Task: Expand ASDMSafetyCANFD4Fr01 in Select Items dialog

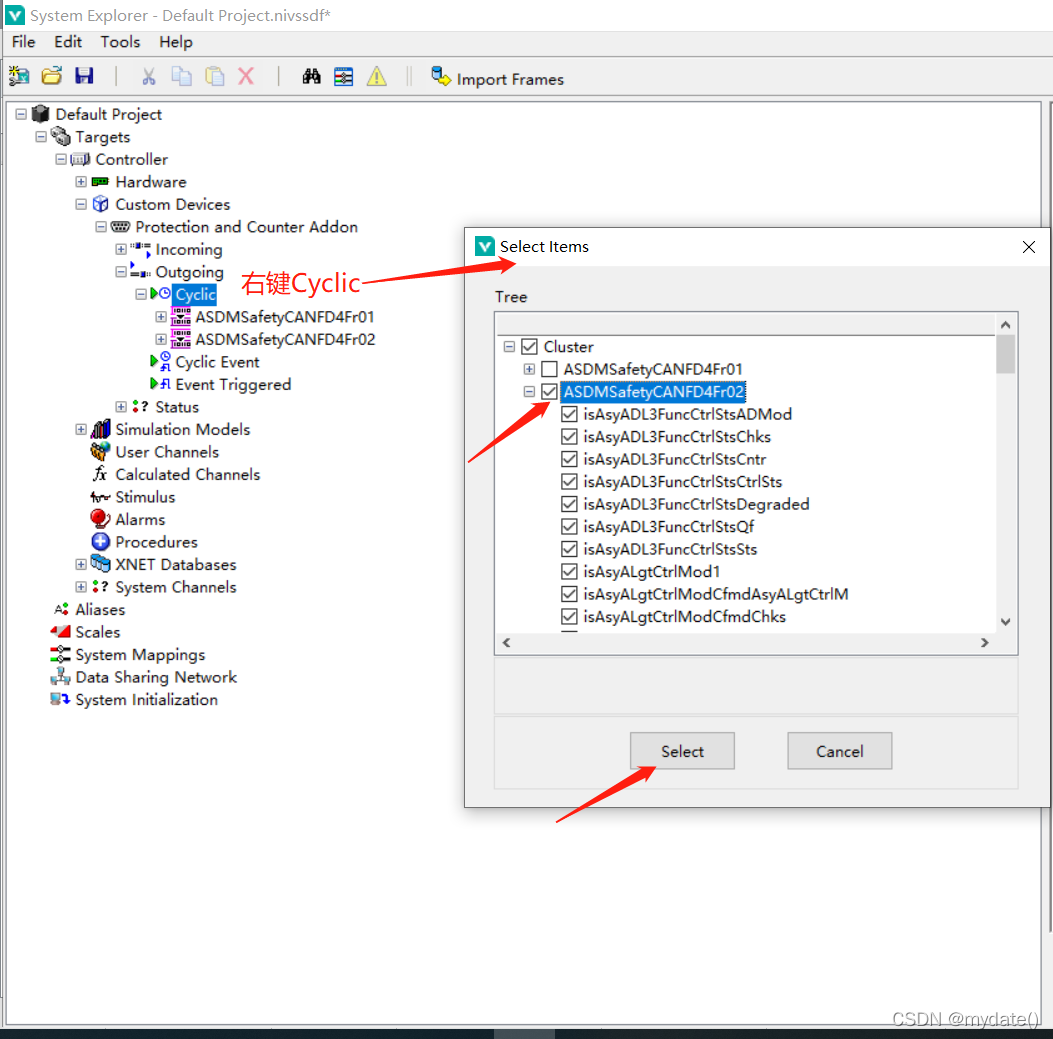Action: pyautogui.click(x=529, y=369)
